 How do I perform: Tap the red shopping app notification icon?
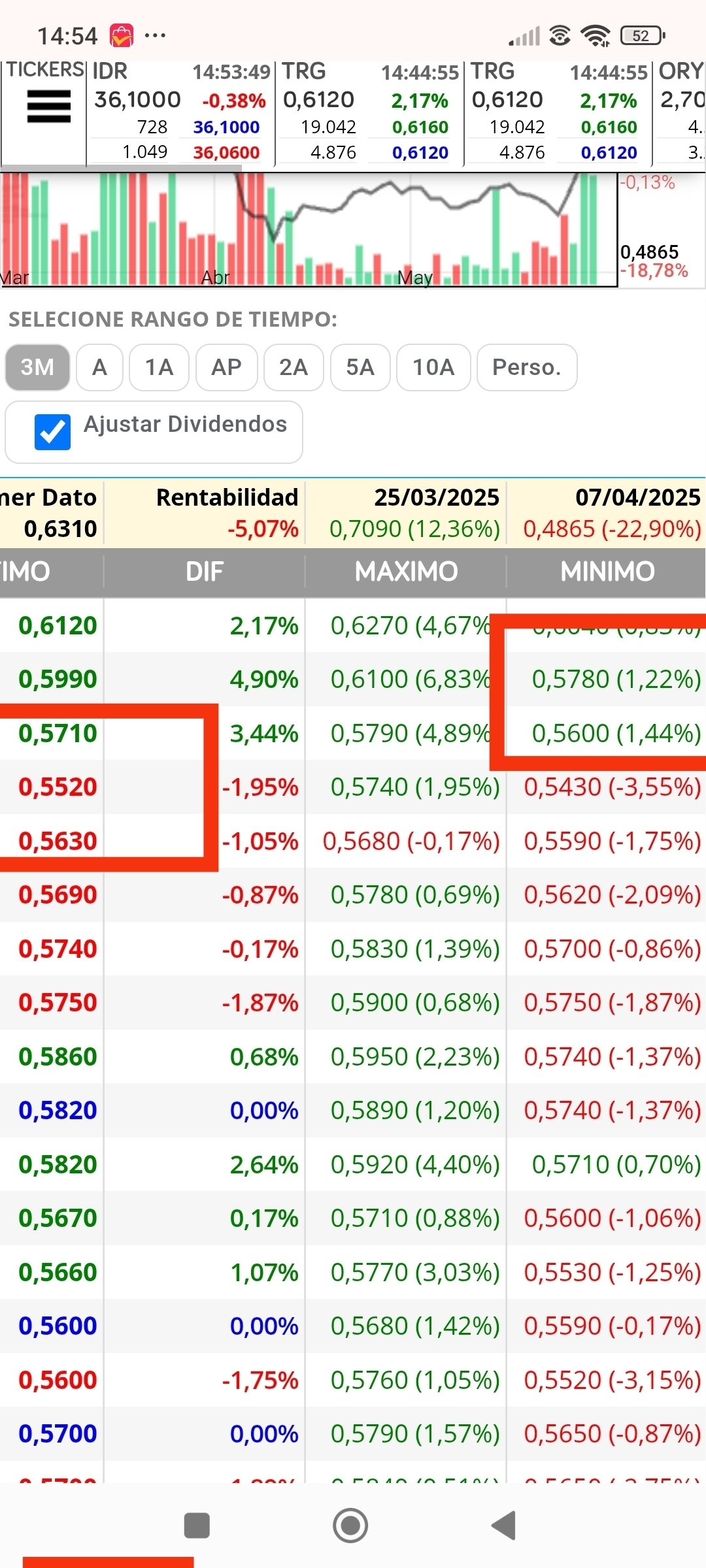pyautogui.click(x=122, y=35)
